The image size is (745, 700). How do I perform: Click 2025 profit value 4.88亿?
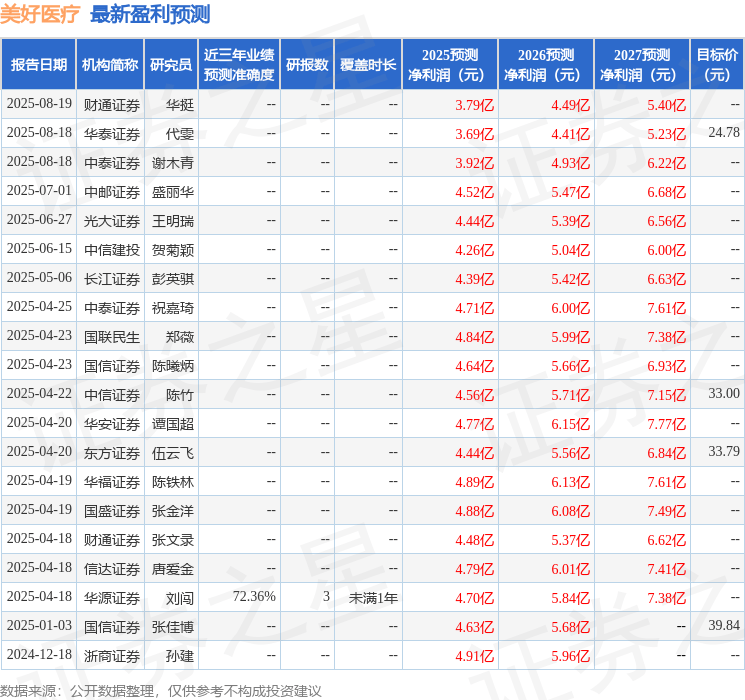click(474, 510)
